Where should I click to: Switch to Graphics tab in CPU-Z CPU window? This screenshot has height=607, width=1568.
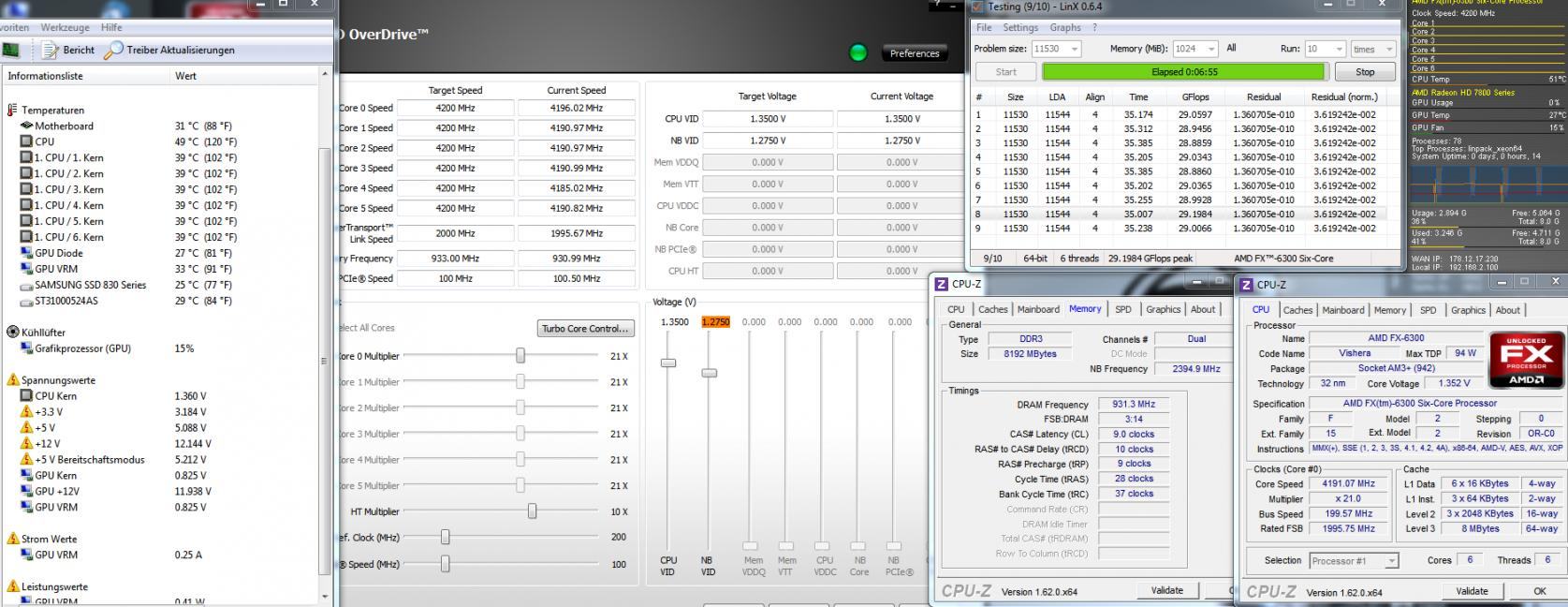click(x=1468, y=310)
